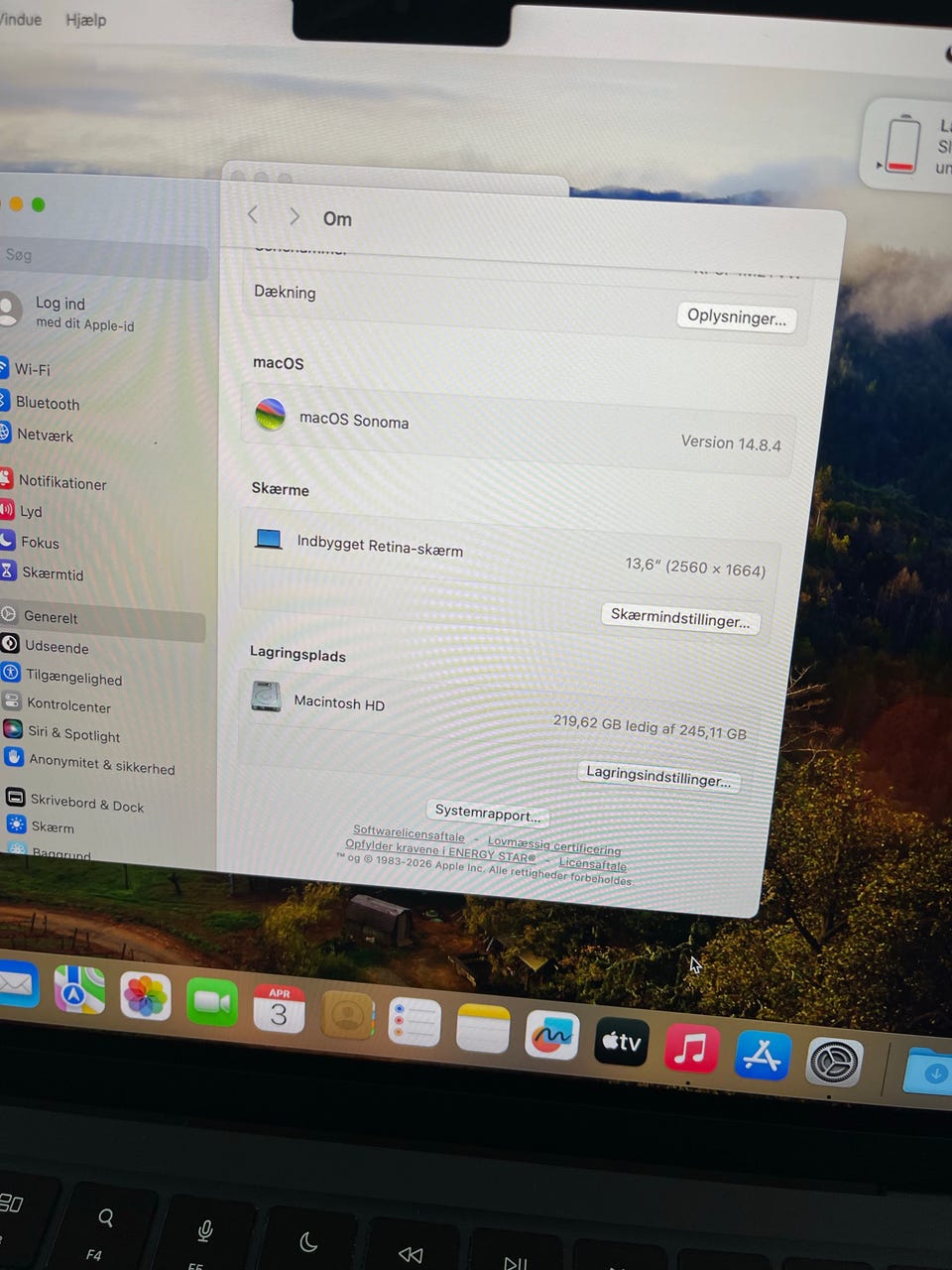This screenshot has height=1270, width=952.
Task: Open Tilgængelighed settings
Action: pyautogui.click(x=62, y=677)
